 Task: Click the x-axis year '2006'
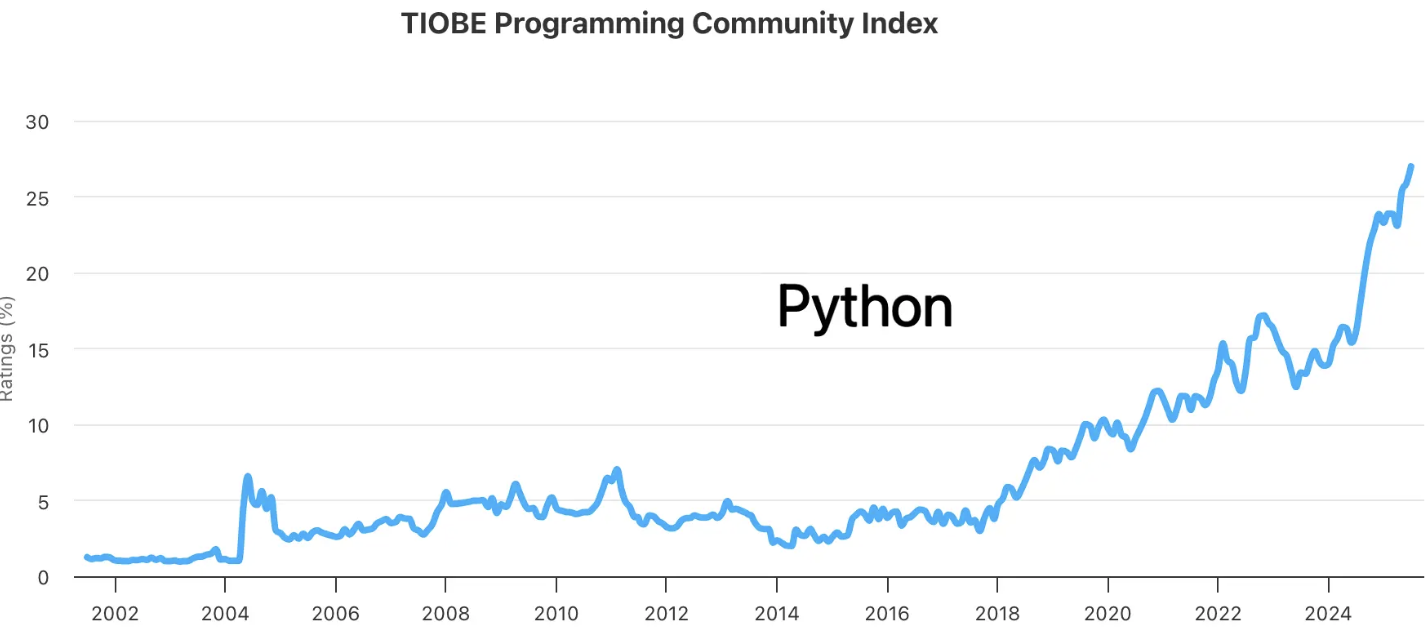[x=335, y=612]
